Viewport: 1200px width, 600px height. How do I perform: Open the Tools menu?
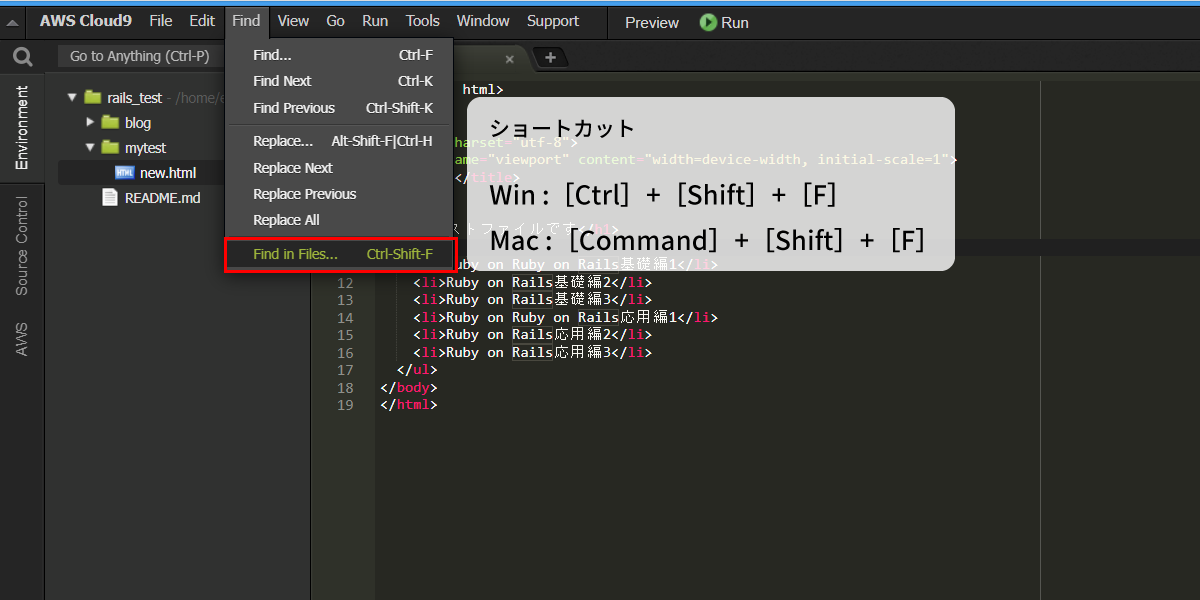coord(423,21)
